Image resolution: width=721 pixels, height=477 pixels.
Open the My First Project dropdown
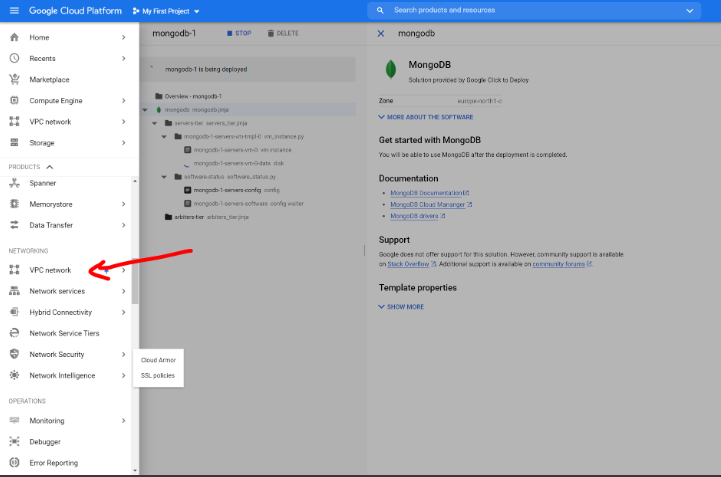pos(166,11)
